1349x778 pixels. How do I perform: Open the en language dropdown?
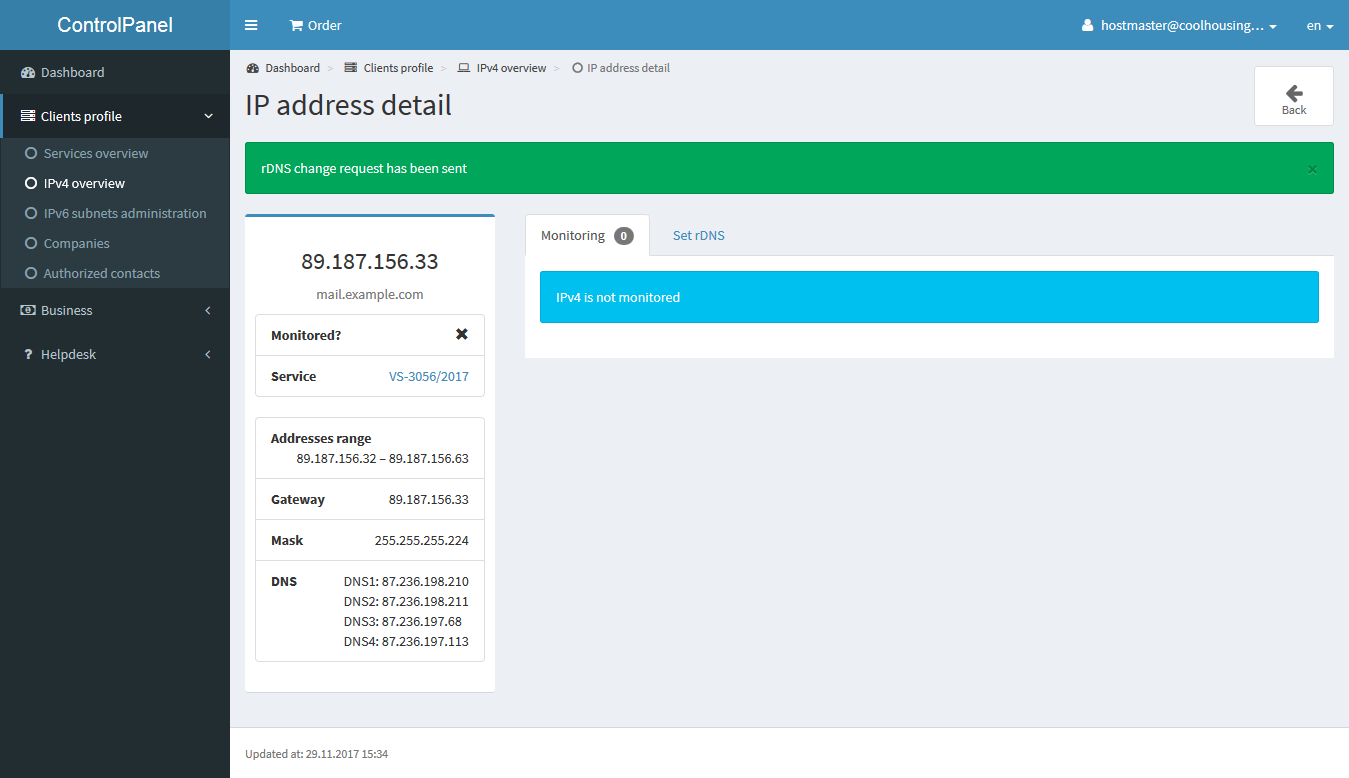coord(1320,25)
